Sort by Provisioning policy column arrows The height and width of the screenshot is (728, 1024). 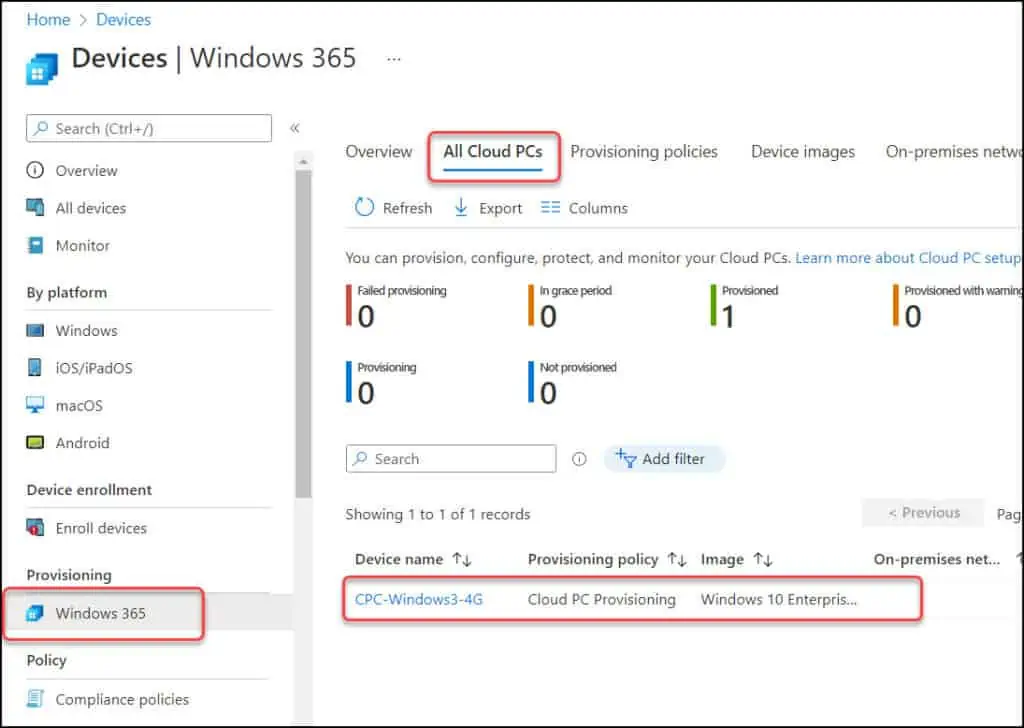point(677,560)
